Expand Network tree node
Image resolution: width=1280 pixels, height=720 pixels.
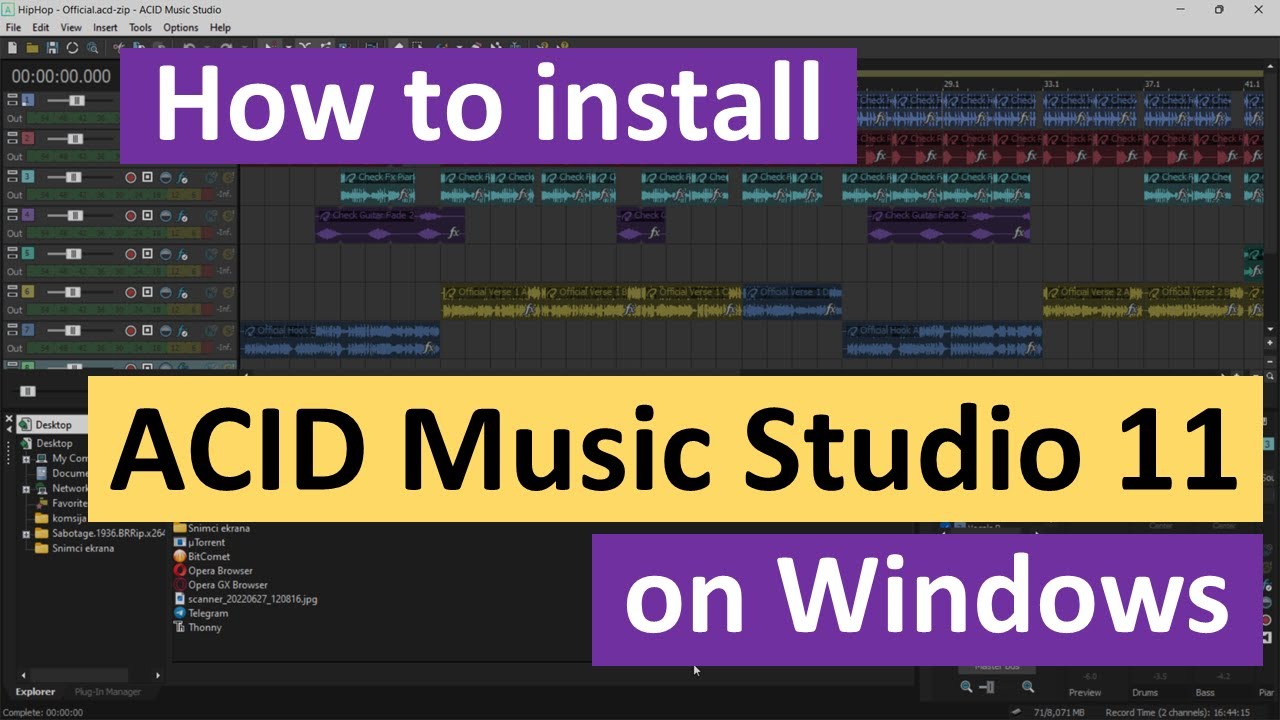click(27, 489)
